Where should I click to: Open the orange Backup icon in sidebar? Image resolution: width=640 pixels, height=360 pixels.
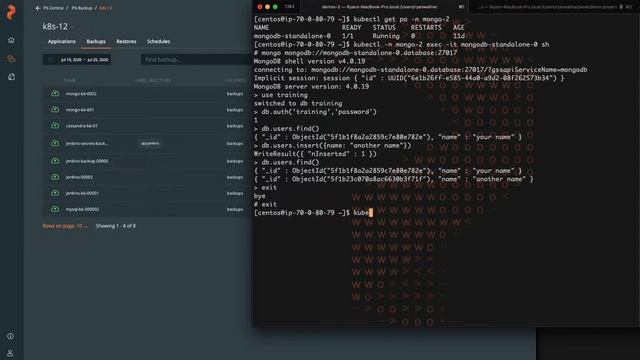click(11, 58)
